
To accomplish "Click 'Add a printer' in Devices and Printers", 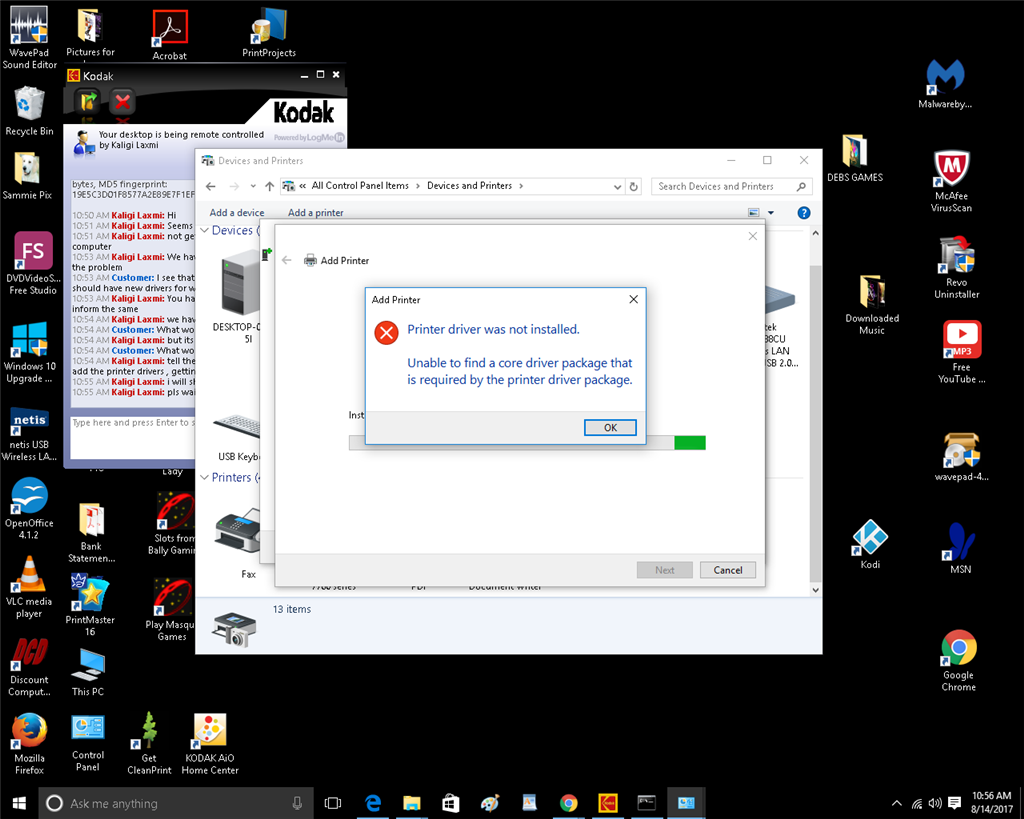I will coord(315,212).
